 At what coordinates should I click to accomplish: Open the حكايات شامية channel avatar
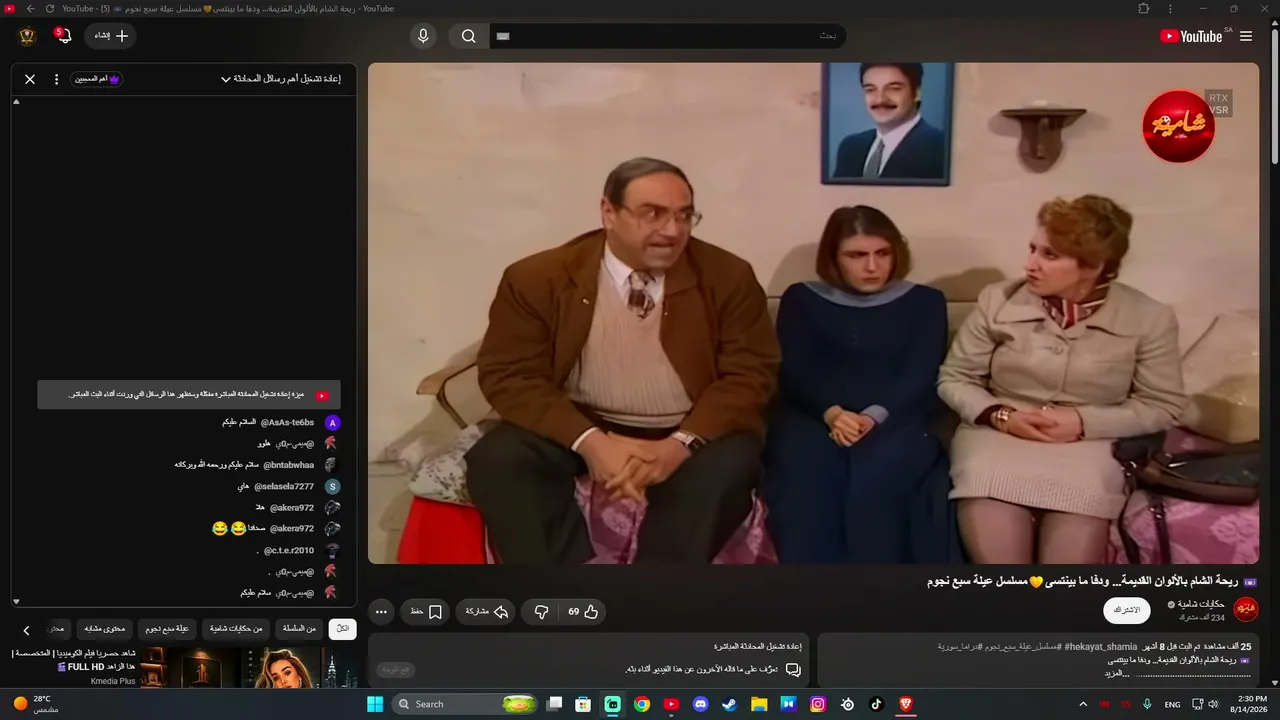[1246, 609]
